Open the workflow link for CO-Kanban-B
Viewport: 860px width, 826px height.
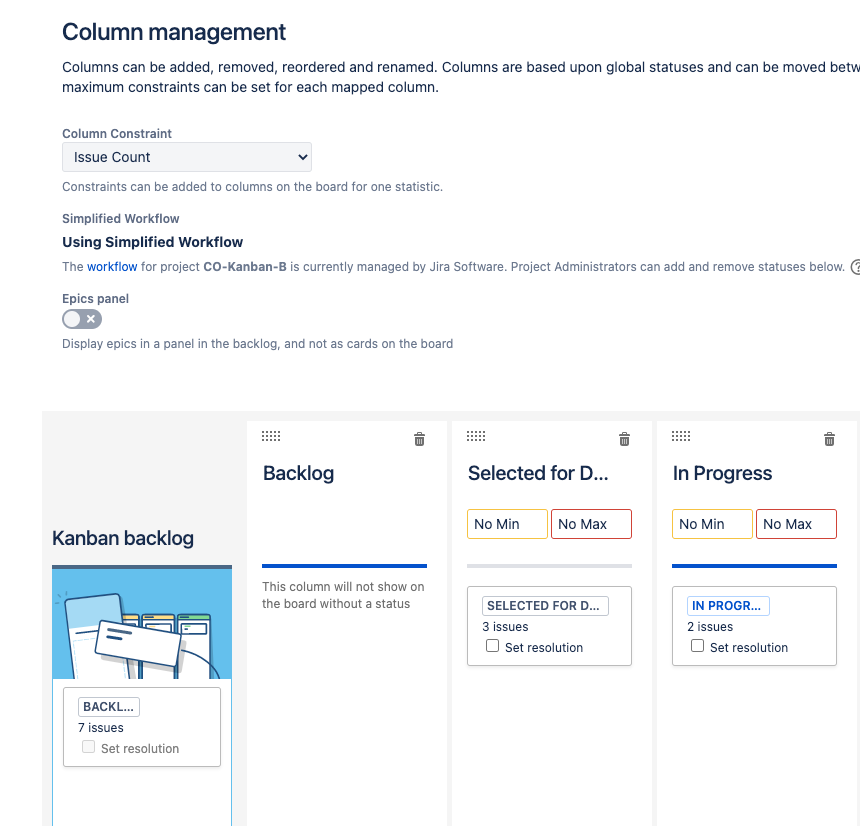point(112,267)
